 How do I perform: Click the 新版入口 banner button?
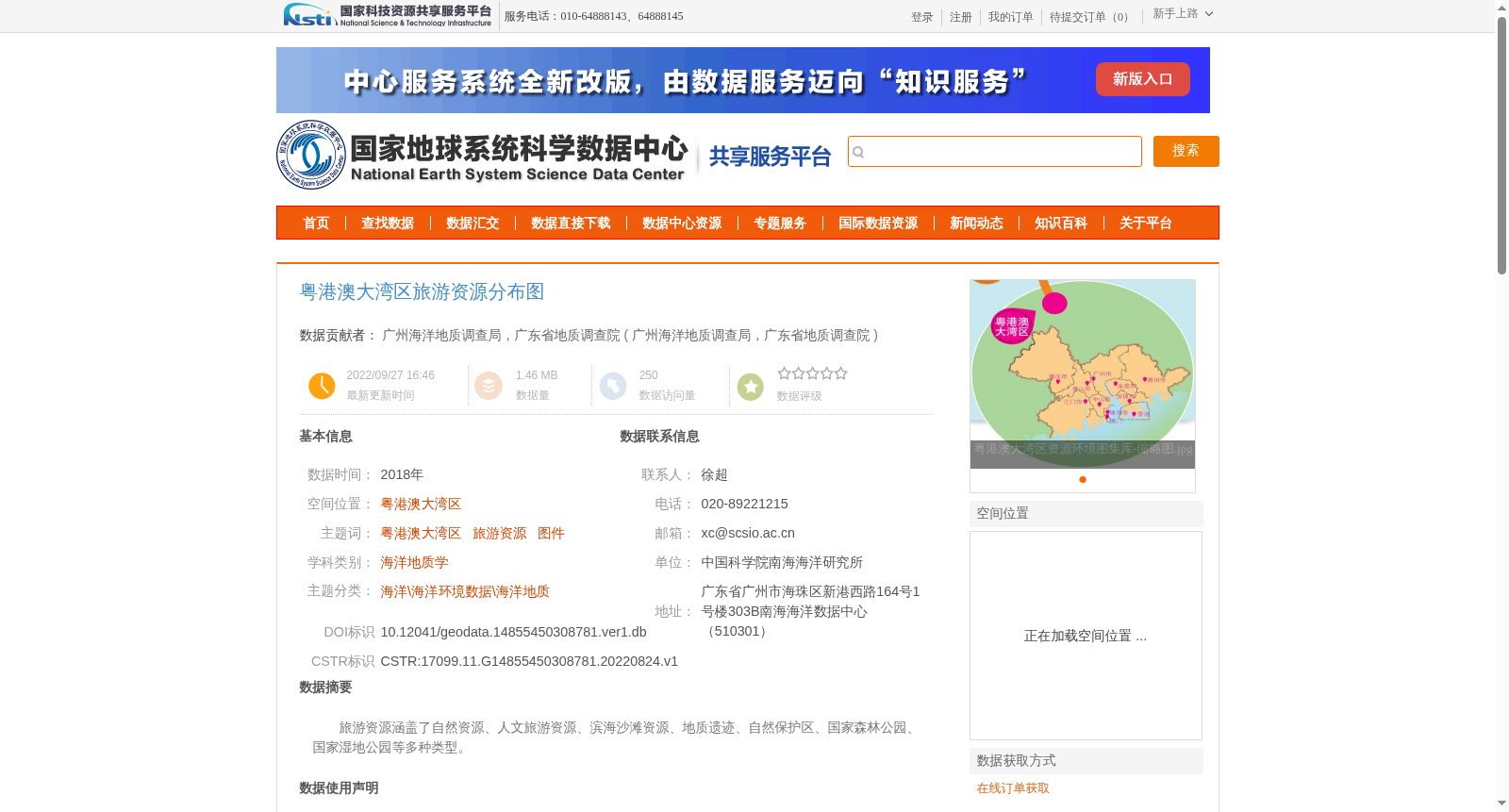(x=1143, y=79)
